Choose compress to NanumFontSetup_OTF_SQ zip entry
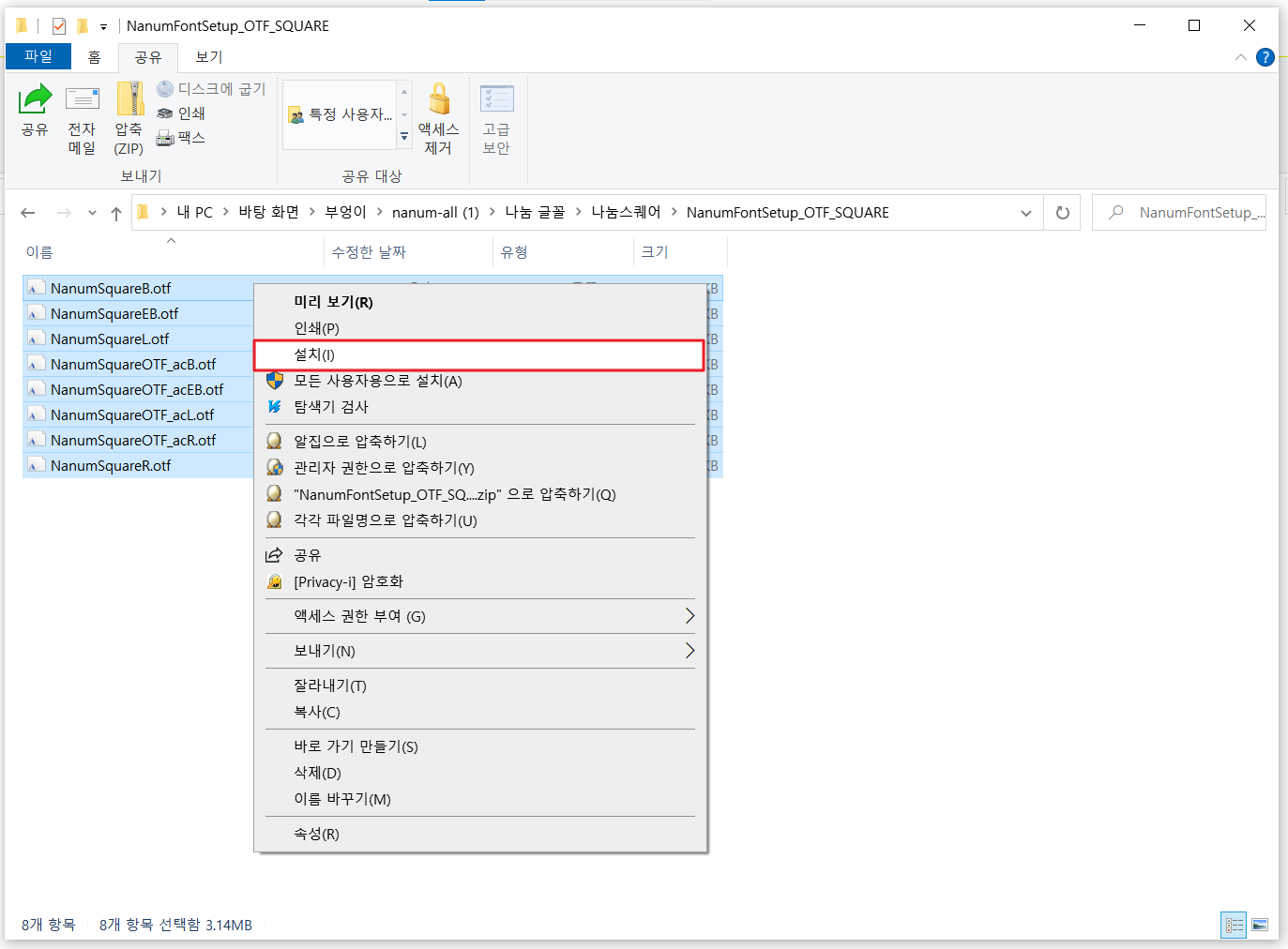The height and width of the screenshot is (949, 1288). [x=478, y=494]
